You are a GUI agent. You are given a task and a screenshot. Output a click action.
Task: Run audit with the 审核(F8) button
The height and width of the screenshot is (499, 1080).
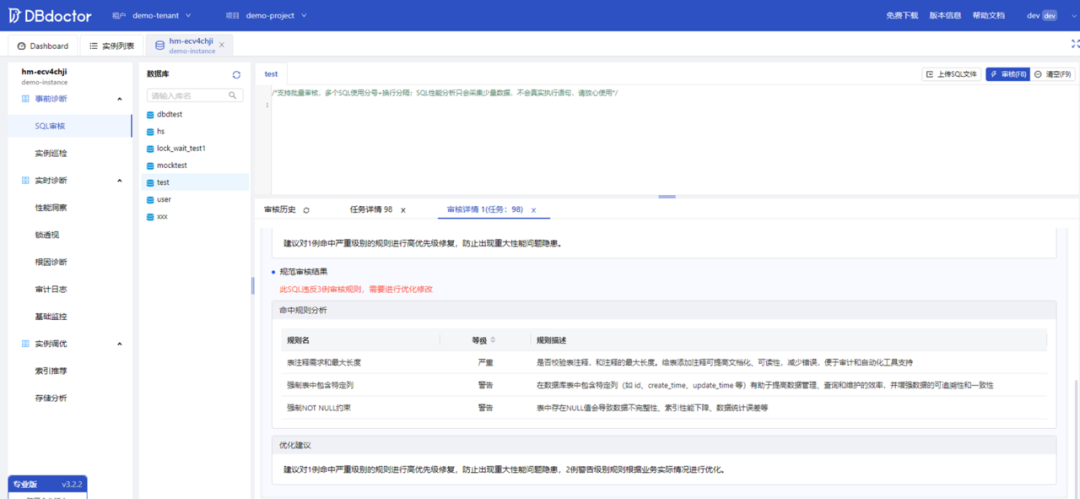coord(1008,74)
